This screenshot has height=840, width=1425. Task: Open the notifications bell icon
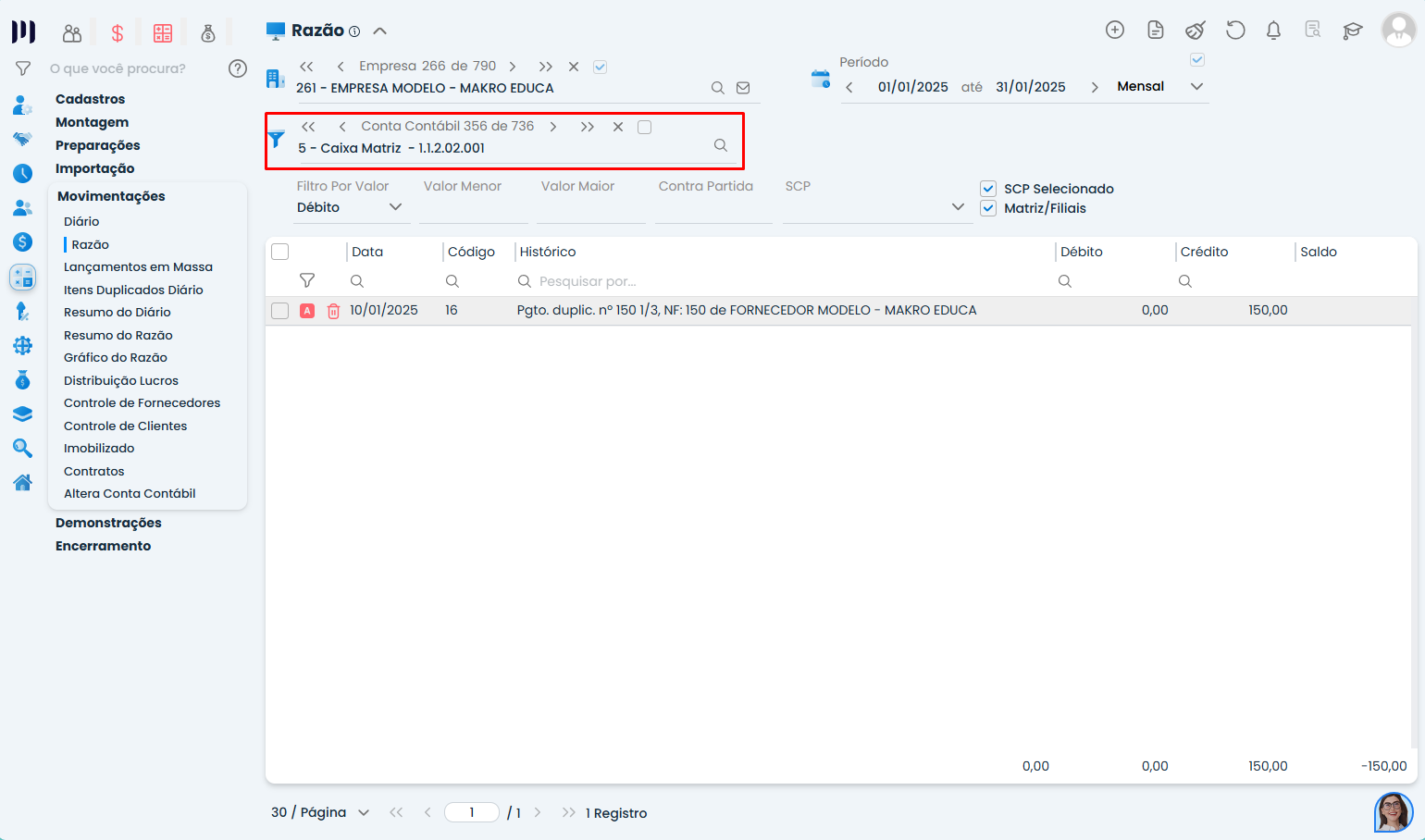point(1273,31)
